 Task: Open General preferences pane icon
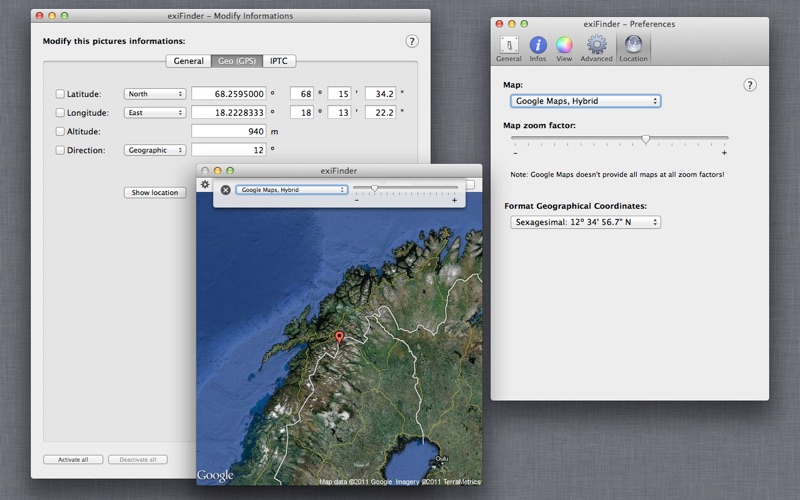(509, 49)
